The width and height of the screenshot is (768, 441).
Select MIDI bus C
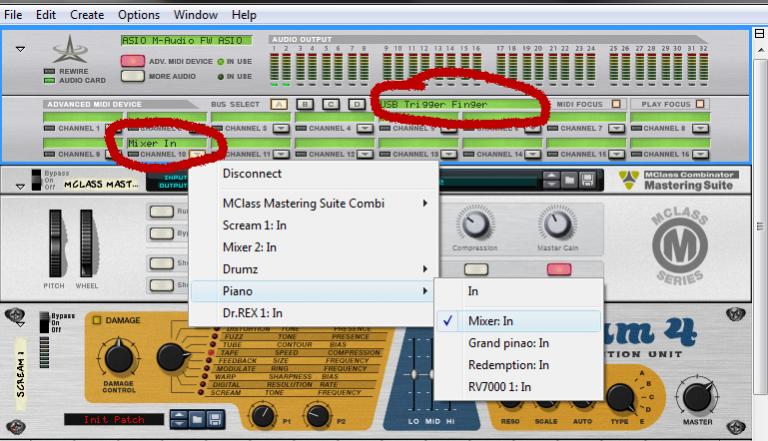point(331,104)
